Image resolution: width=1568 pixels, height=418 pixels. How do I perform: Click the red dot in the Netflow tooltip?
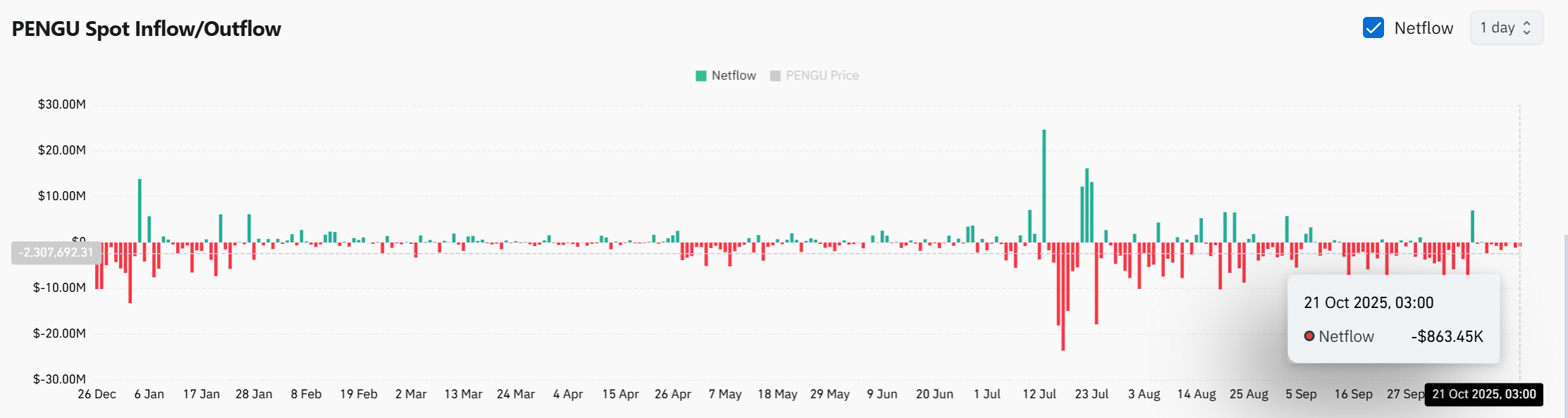click(1309, 336)
